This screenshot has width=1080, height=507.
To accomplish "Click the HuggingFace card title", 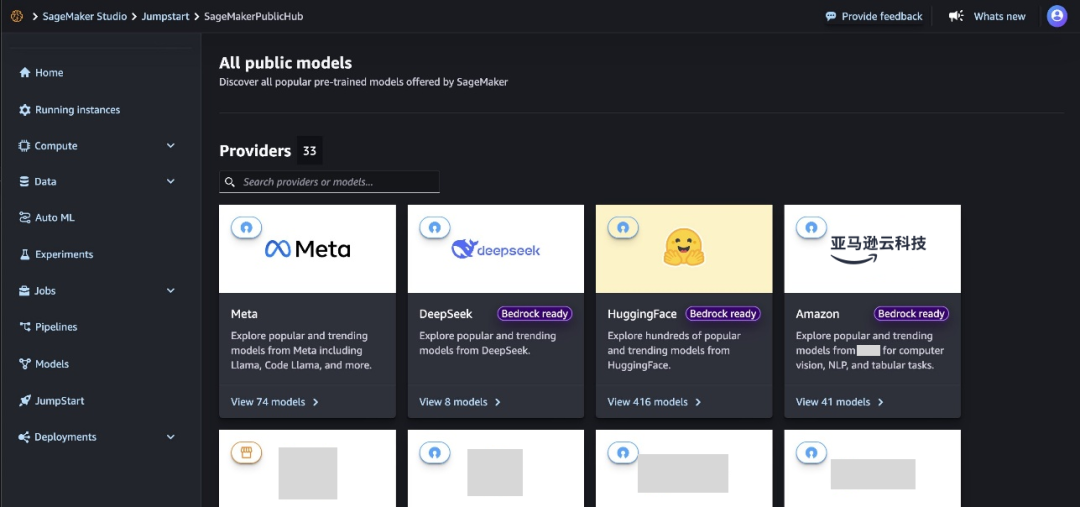I will click(642, 313).
